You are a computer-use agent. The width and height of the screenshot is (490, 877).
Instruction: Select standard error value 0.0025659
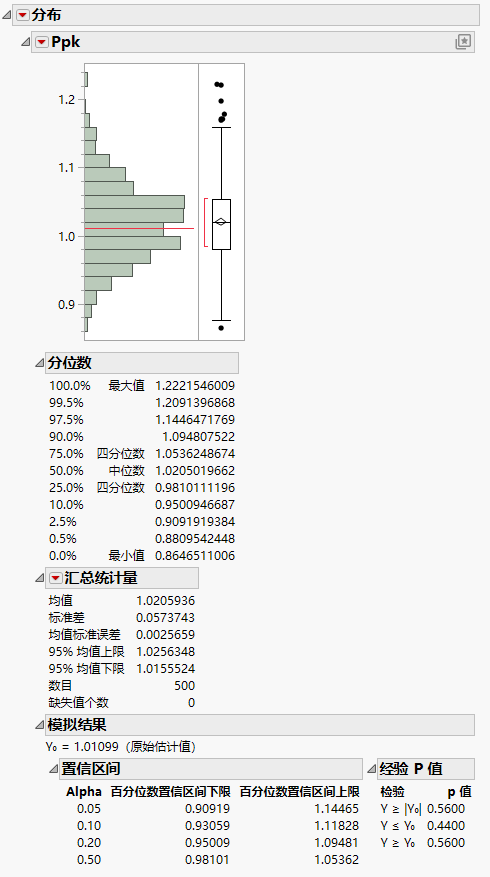(166, 635)
